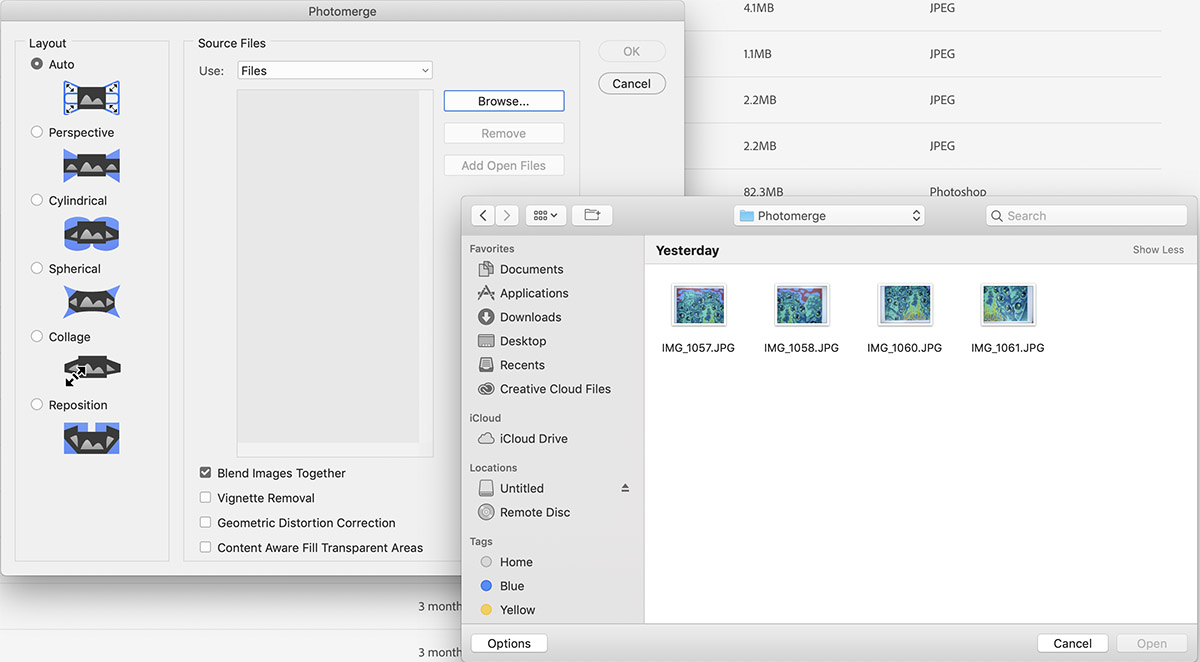Enable Geometric Distortion Correction
The height and width of the screenshot is (662, 1200).
(x=206, y=523)
